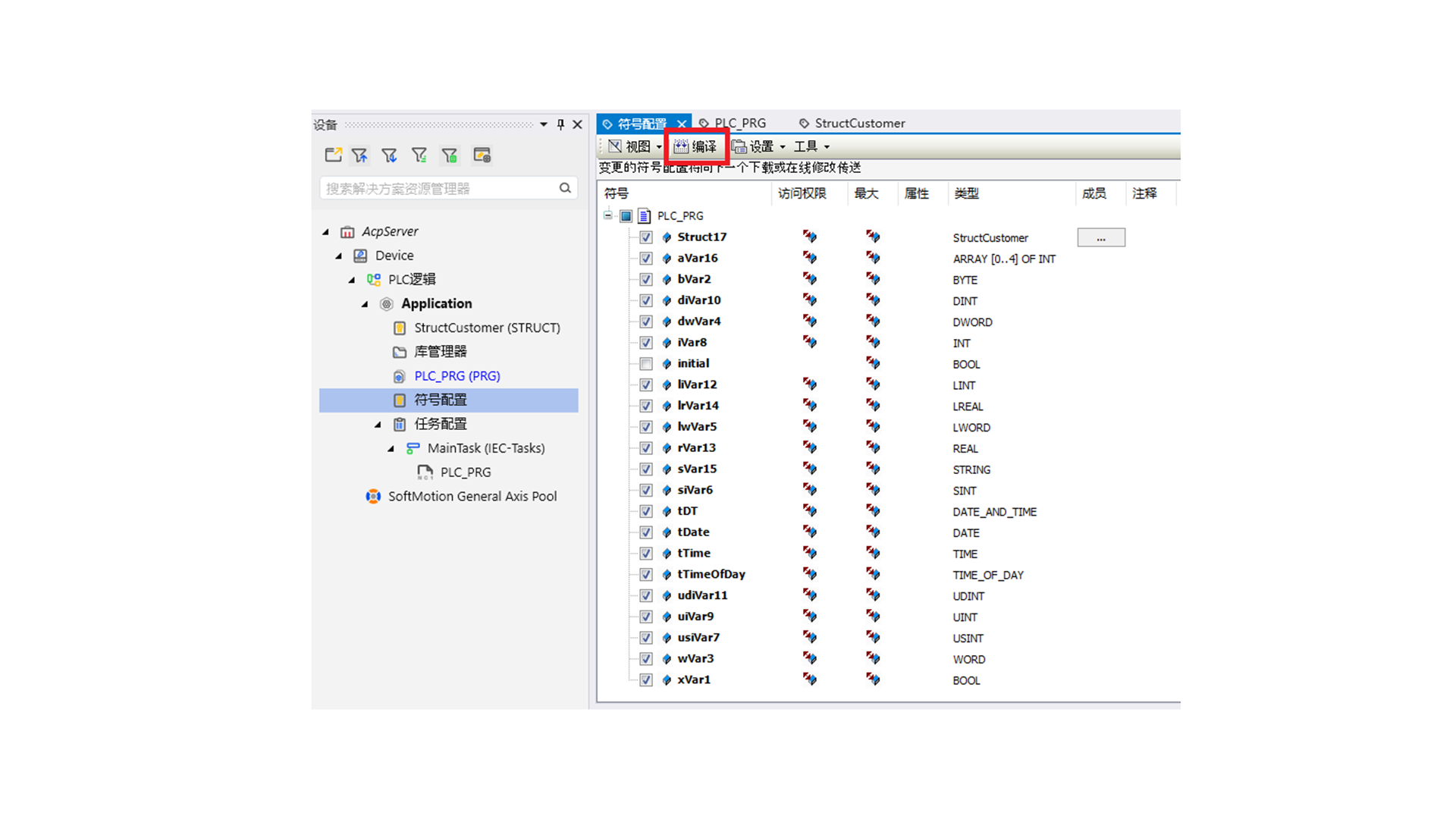The width and height of the screenshot is (1456, 819).
Task: Open devices panel dropdown arrow
Action: (544, 124)
